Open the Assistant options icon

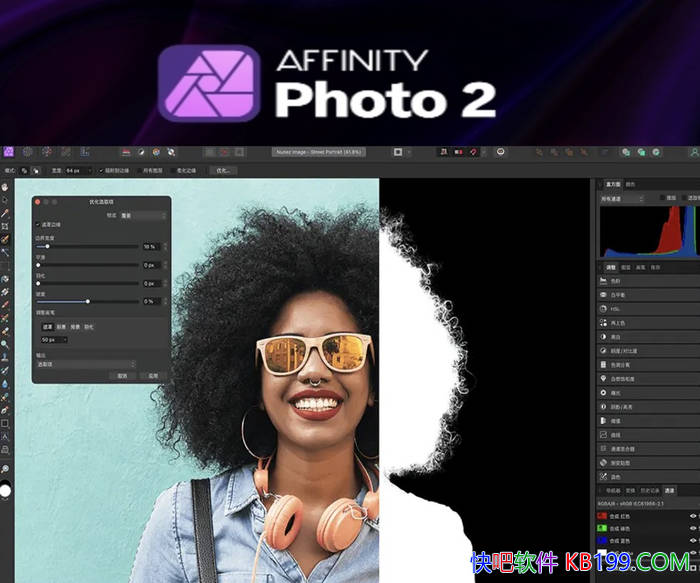[x=501, y=152]
